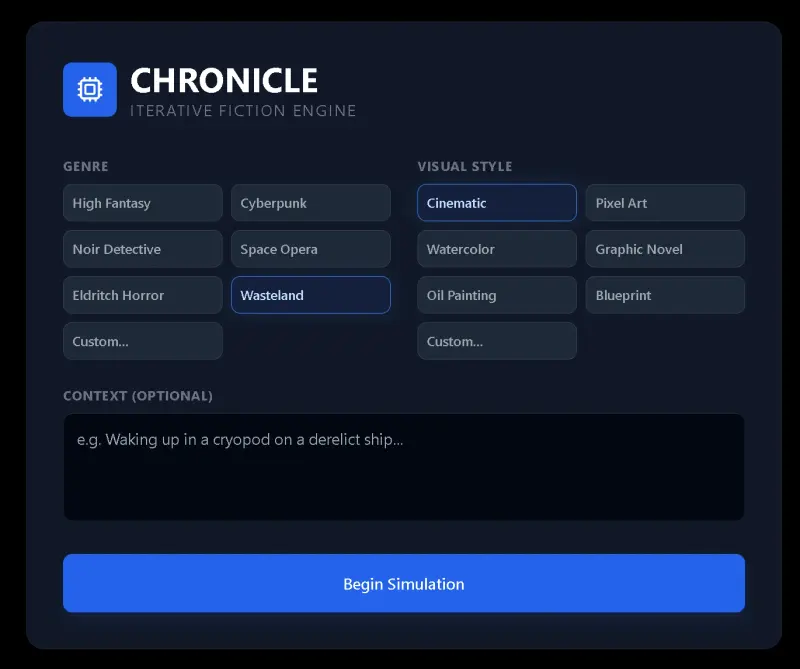Toggle the selected Cinematic visual style
800x669 pixels.
click(497, 203)
